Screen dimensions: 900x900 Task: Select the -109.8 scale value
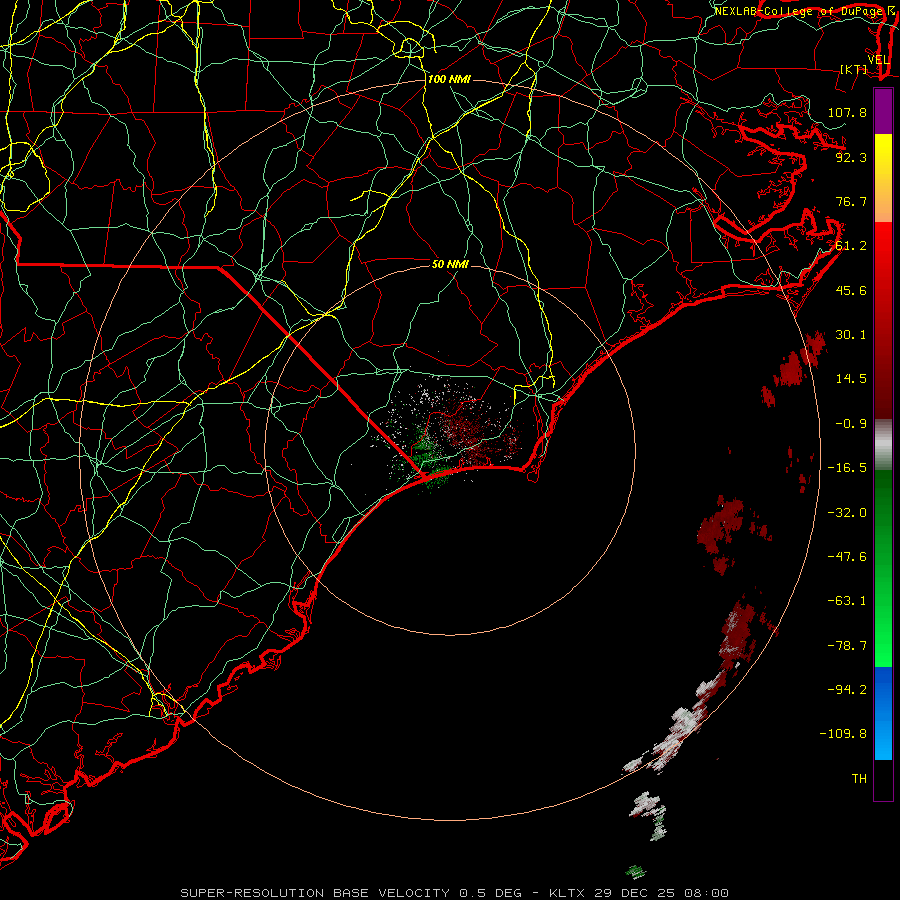843,734
